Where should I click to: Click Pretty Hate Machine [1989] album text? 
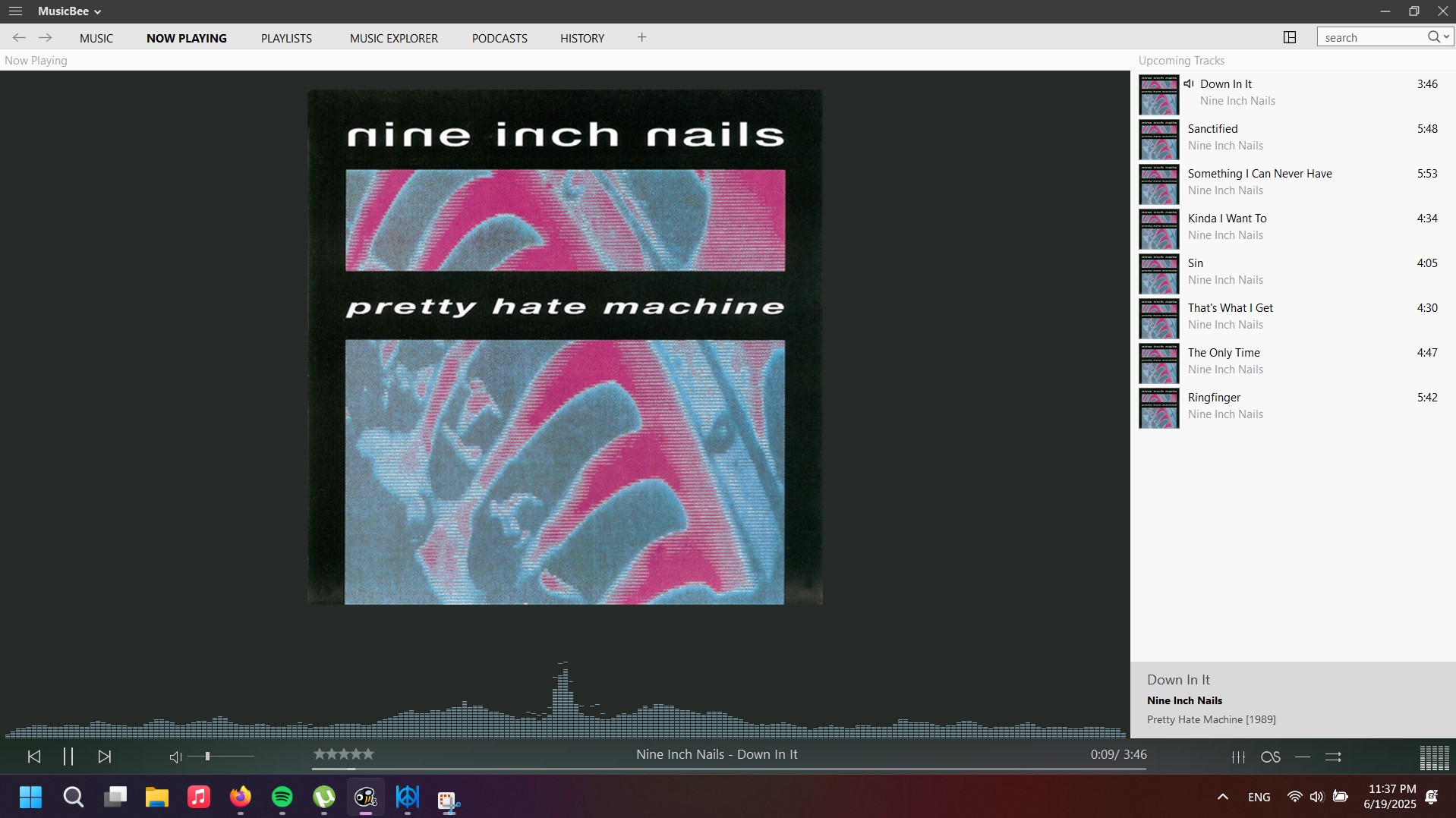pyautogui.click(x=1212, y=719)
